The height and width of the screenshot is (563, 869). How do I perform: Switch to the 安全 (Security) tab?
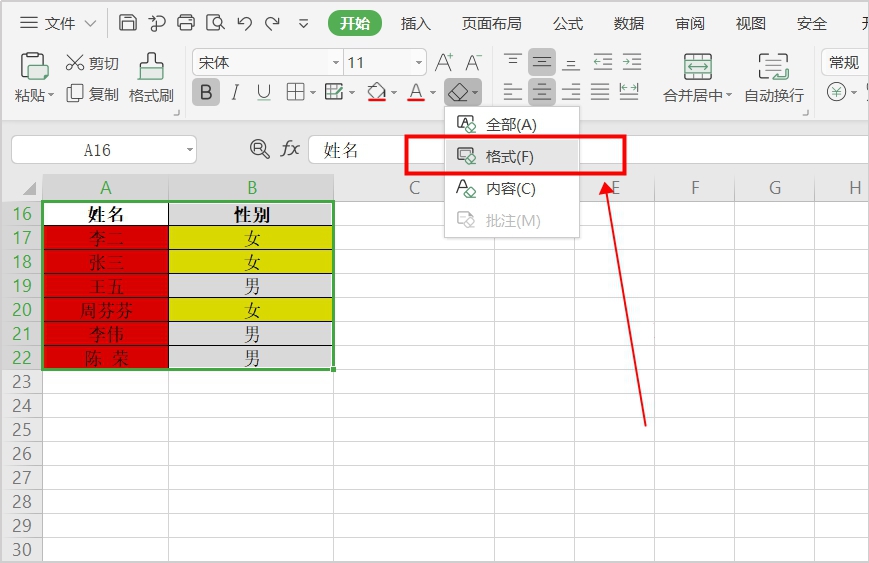point(812,23)
